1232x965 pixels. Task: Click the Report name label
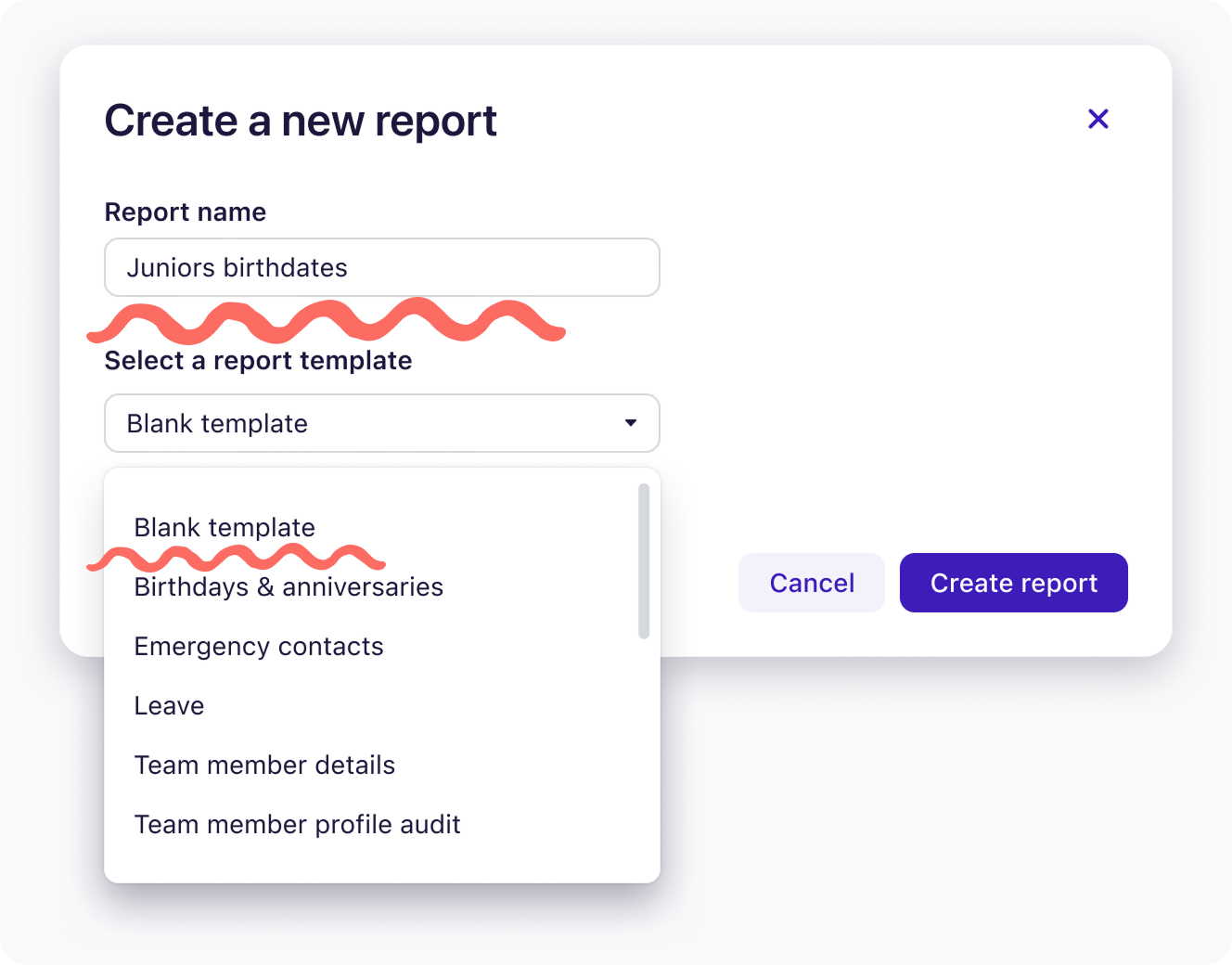[x=186, y=212]
